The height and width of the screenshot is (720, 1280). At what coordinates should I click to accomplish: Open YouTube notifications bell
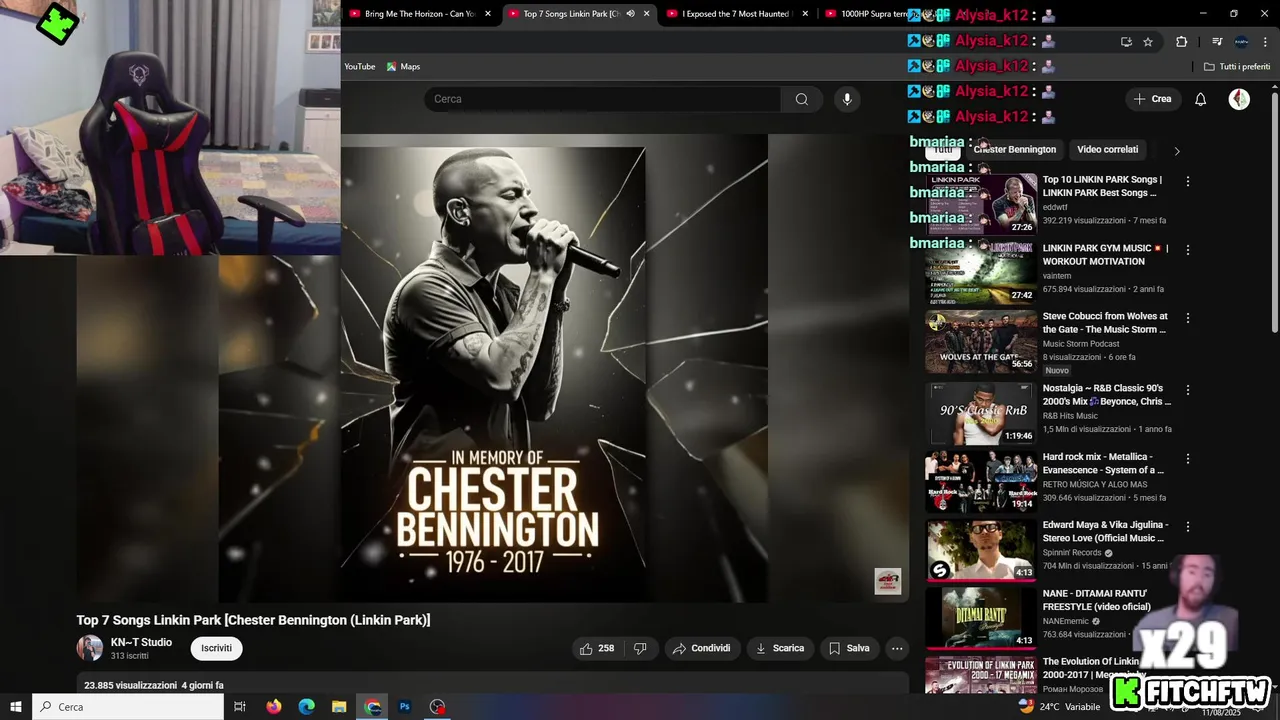click(x=1201, y=99)
